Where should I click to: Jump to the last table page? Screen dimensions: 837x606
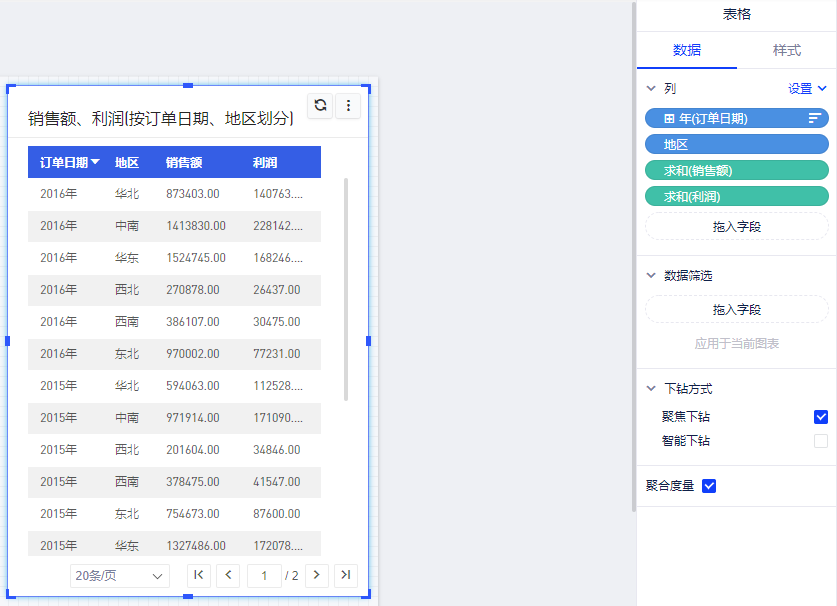pos(346,575)
